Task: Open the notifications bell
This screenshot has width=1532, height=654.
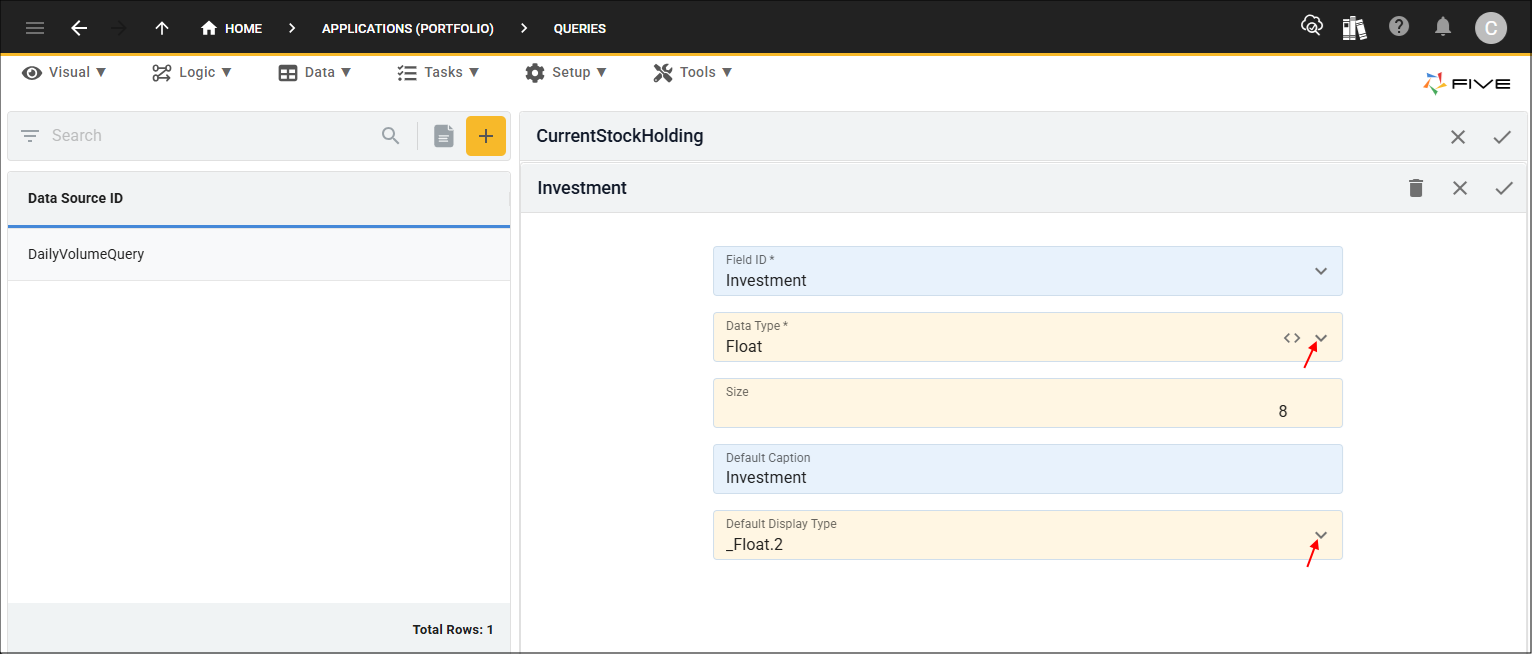Action: click(1443, 27)
